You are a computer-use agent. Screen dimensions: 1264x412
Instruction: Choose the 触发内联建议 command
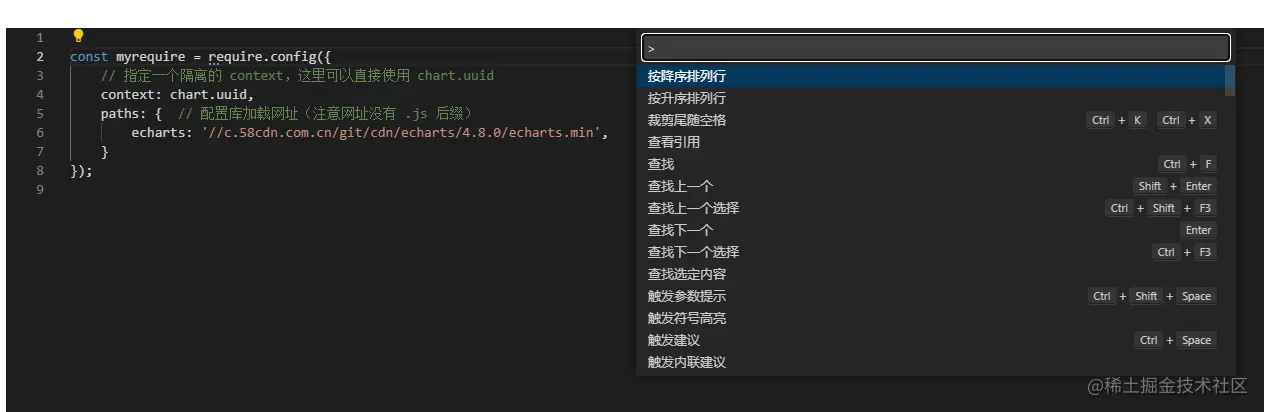[931, 362]
